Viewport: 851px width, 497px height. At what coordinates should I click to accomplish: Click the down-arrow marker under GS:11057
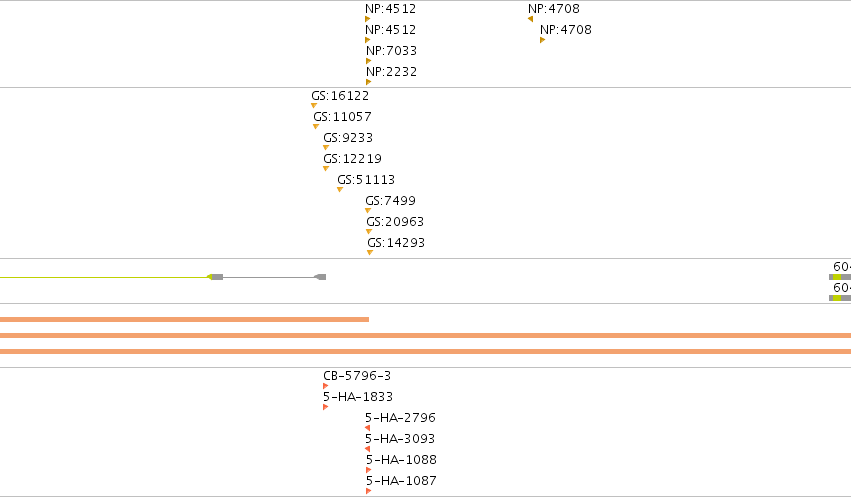click(316, 127)
